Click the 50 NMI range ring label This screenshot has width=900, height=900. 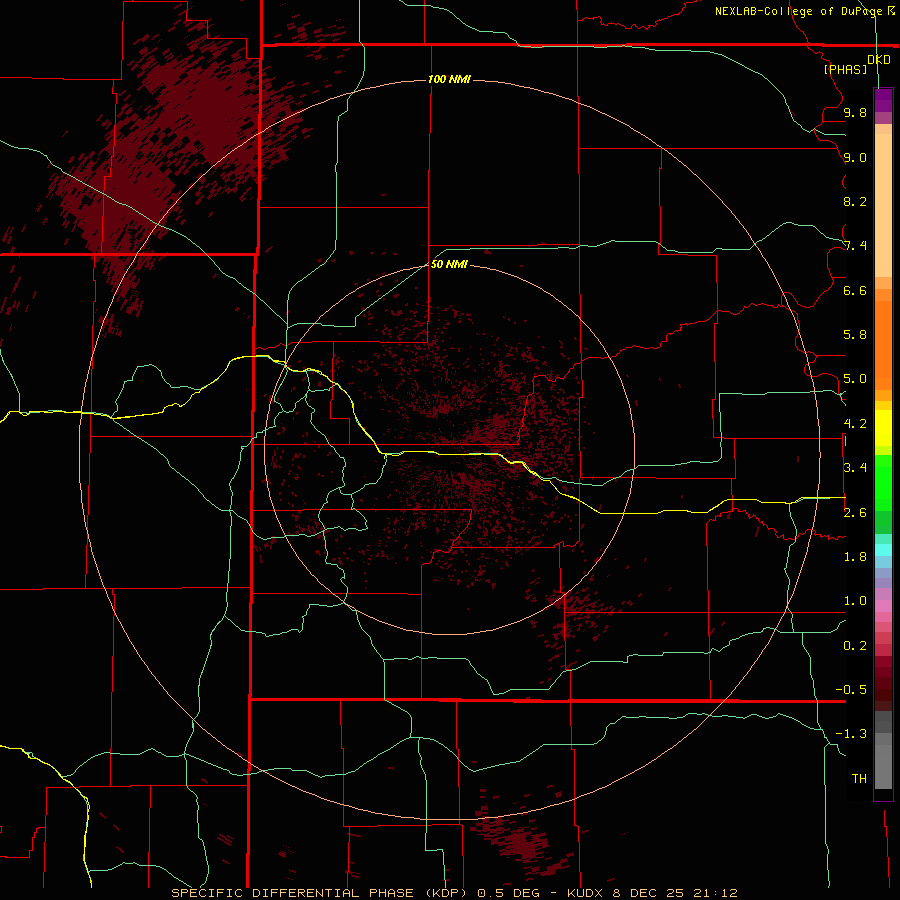coord(449,264)
